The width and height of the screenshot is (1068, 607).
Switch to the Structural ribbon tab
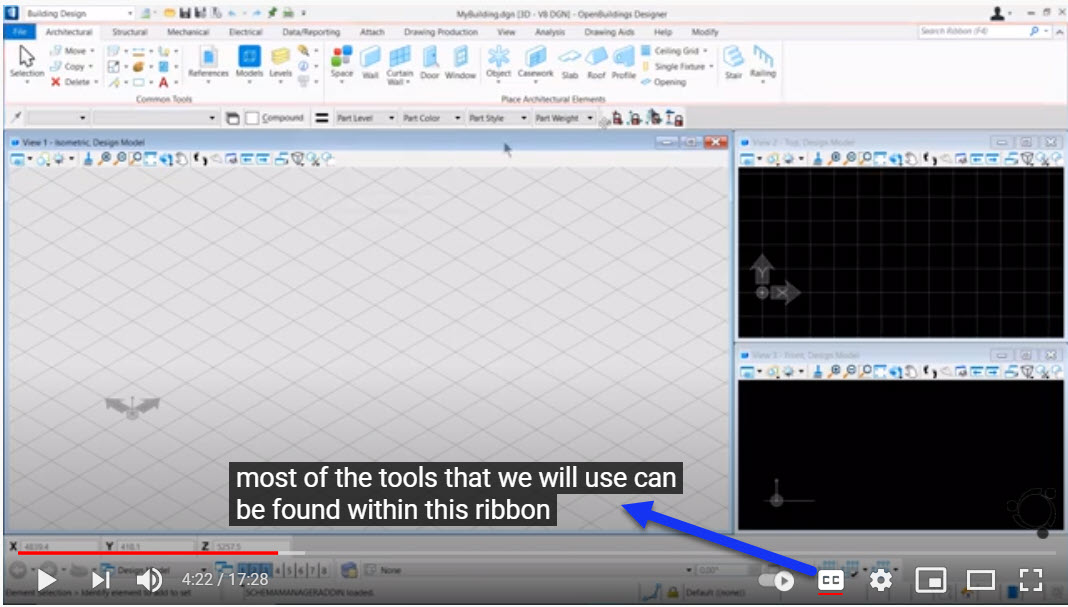[129, 31]
